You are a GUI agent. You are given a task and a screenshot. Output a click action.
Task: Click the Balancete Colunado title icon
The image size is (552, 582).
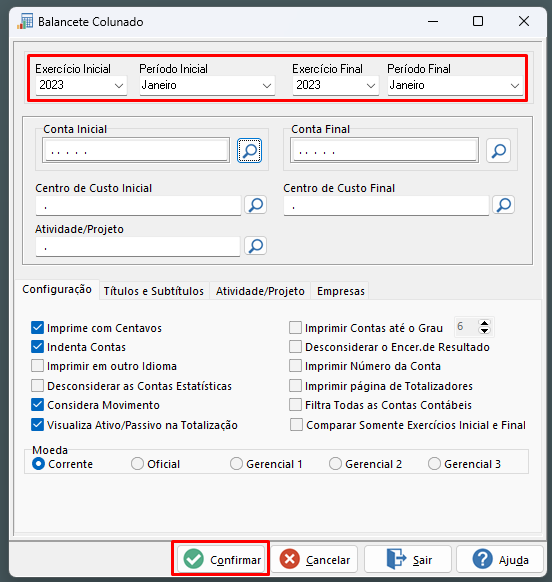[x=25, y=21]
